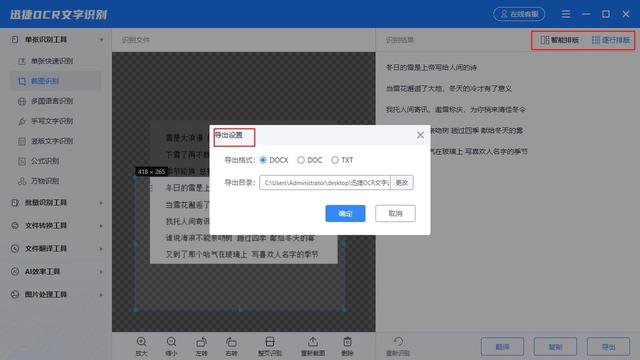Click the first recognized line starting 冬日的雪
Screen dimensions: 640x360
click(431, 67)
